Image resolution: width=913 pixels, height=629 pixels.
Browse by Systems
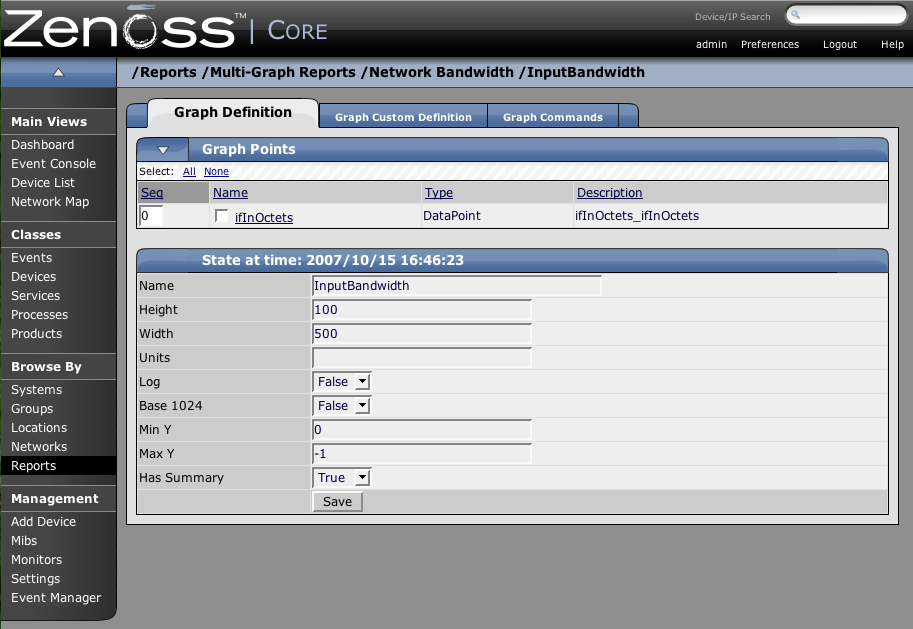point(37,390)
